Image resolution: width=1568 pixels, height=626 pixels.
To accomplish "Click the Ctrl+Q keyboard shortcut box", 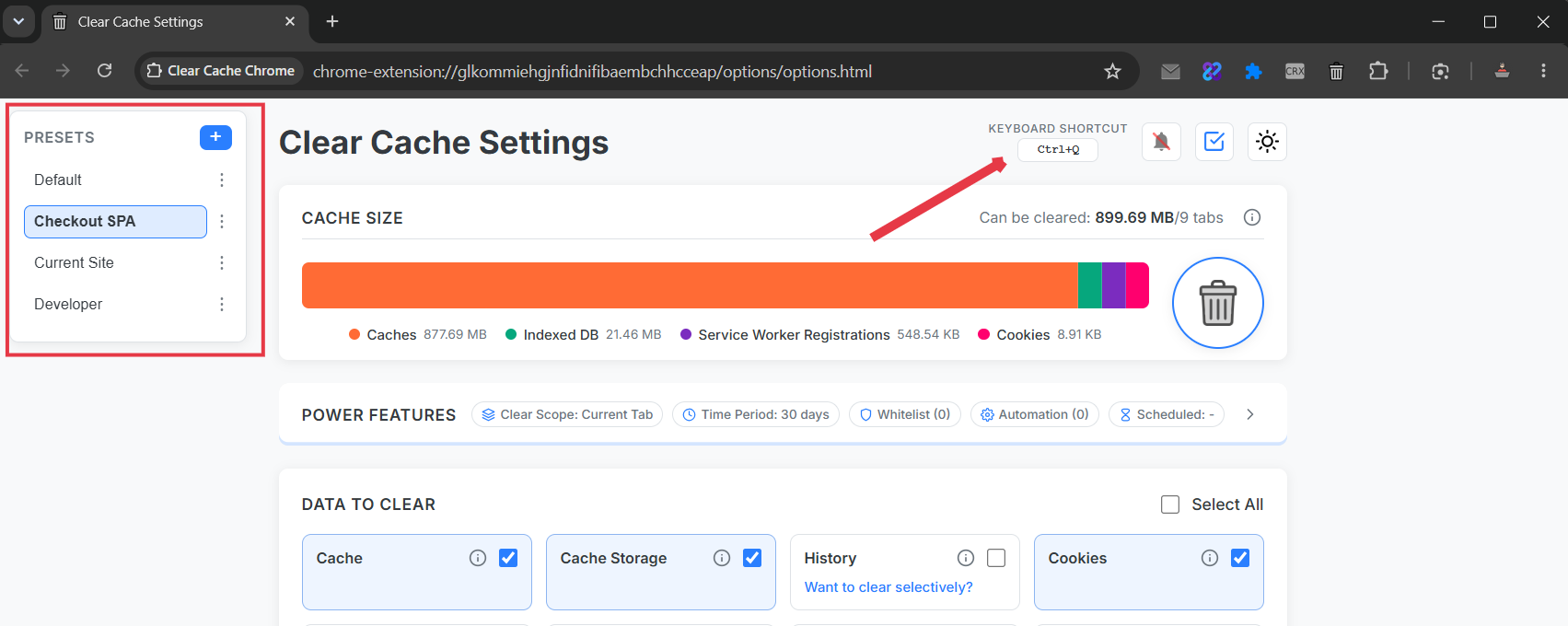I will click(x=1058, y=149).
